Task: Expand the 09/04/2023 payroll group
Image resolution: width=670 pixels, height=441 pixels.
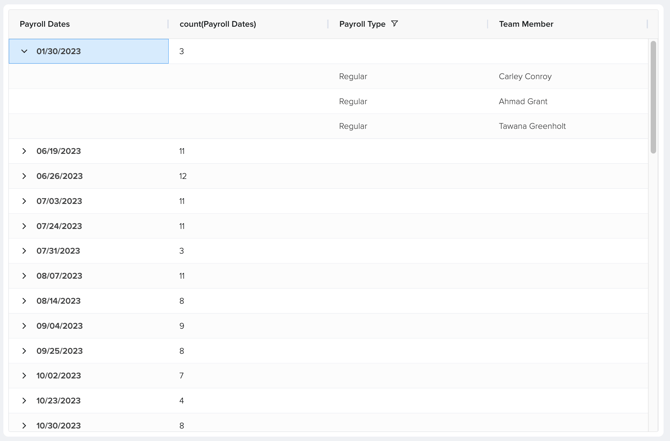Action: click(x=25, y=326)
